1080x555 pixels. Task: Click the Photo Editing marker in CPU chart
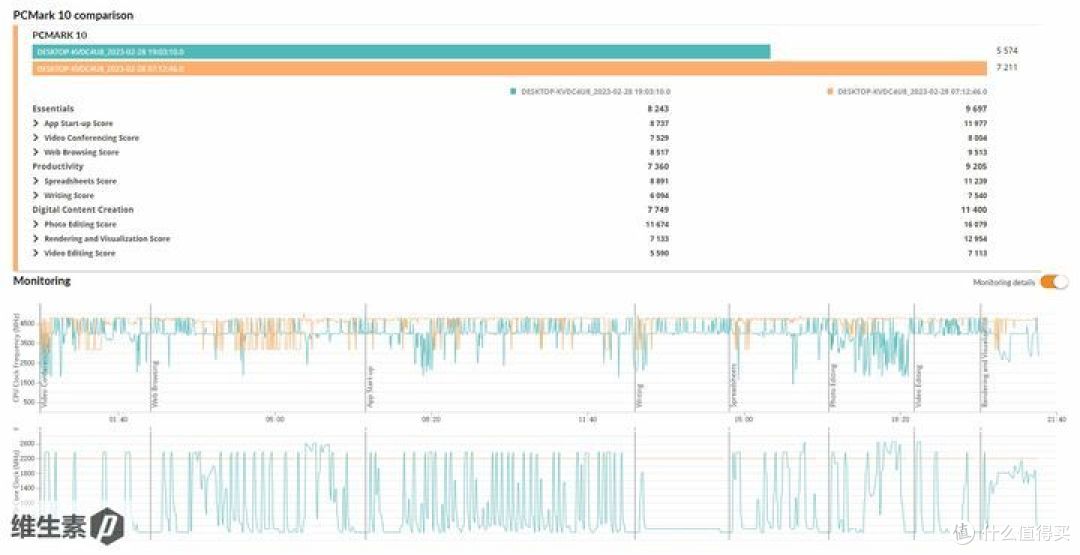tap(833, 386)
